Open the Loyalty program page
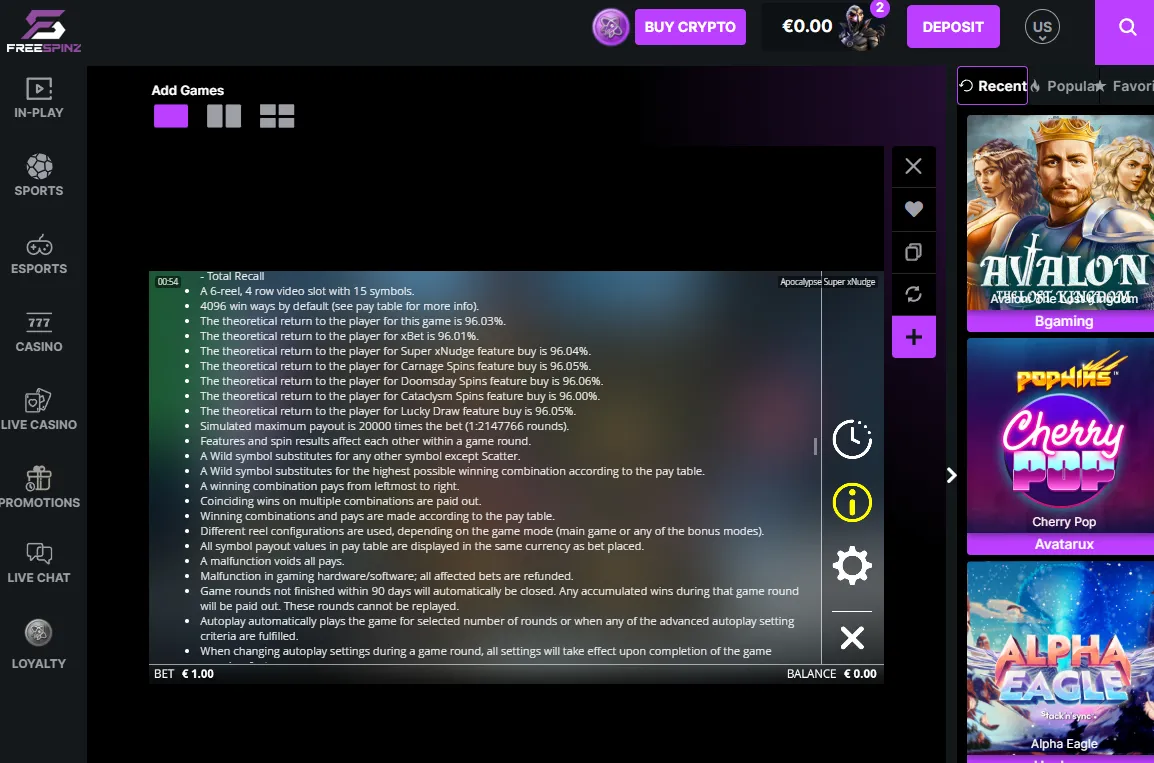The width and height of the screenshot is (1154, 763). click(x=39, y=644)
